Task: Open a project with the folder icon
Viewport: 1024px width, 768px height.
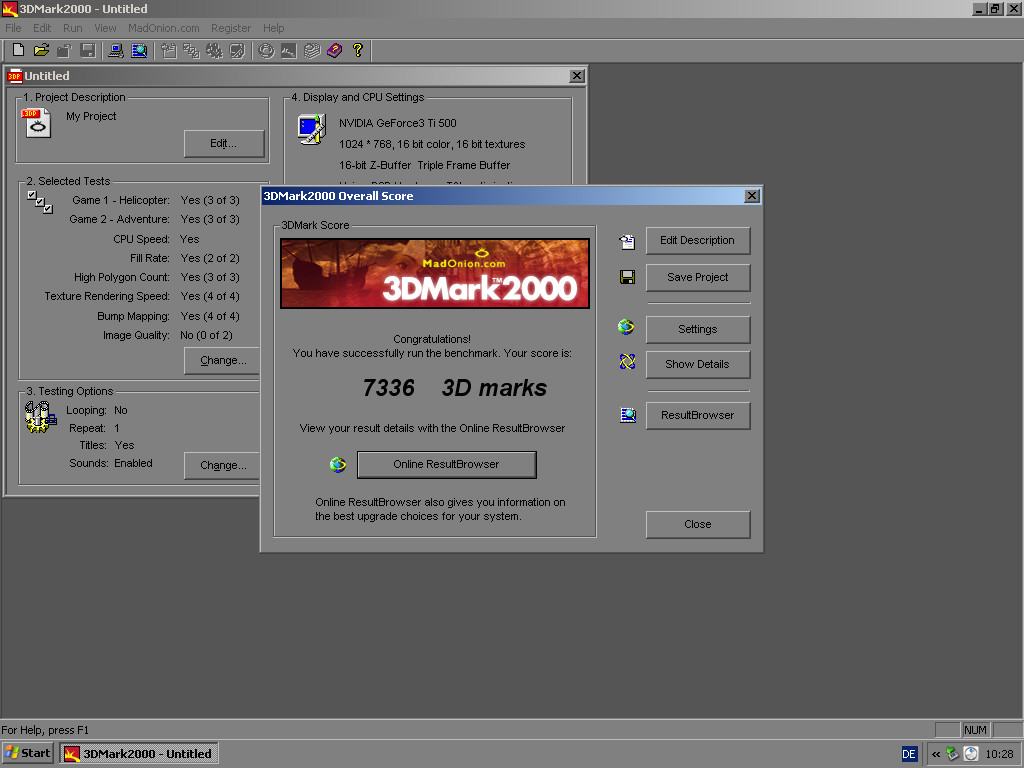Action: point(41,50)
